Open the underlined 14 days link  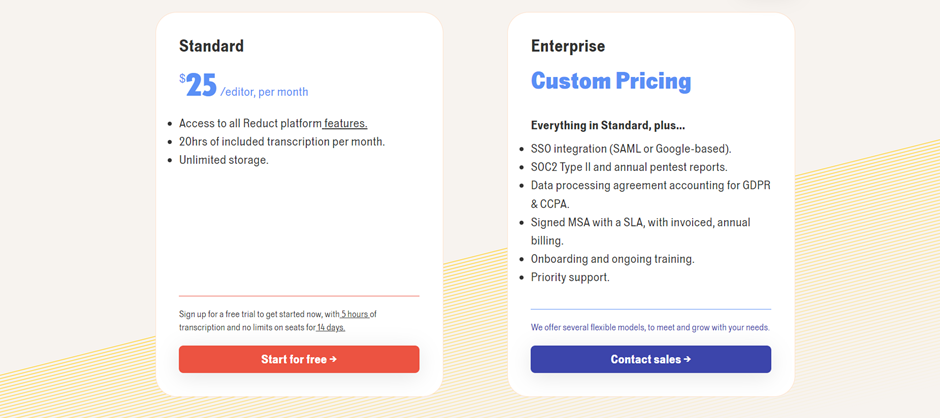pyautogui.click(x=330, y=327)
